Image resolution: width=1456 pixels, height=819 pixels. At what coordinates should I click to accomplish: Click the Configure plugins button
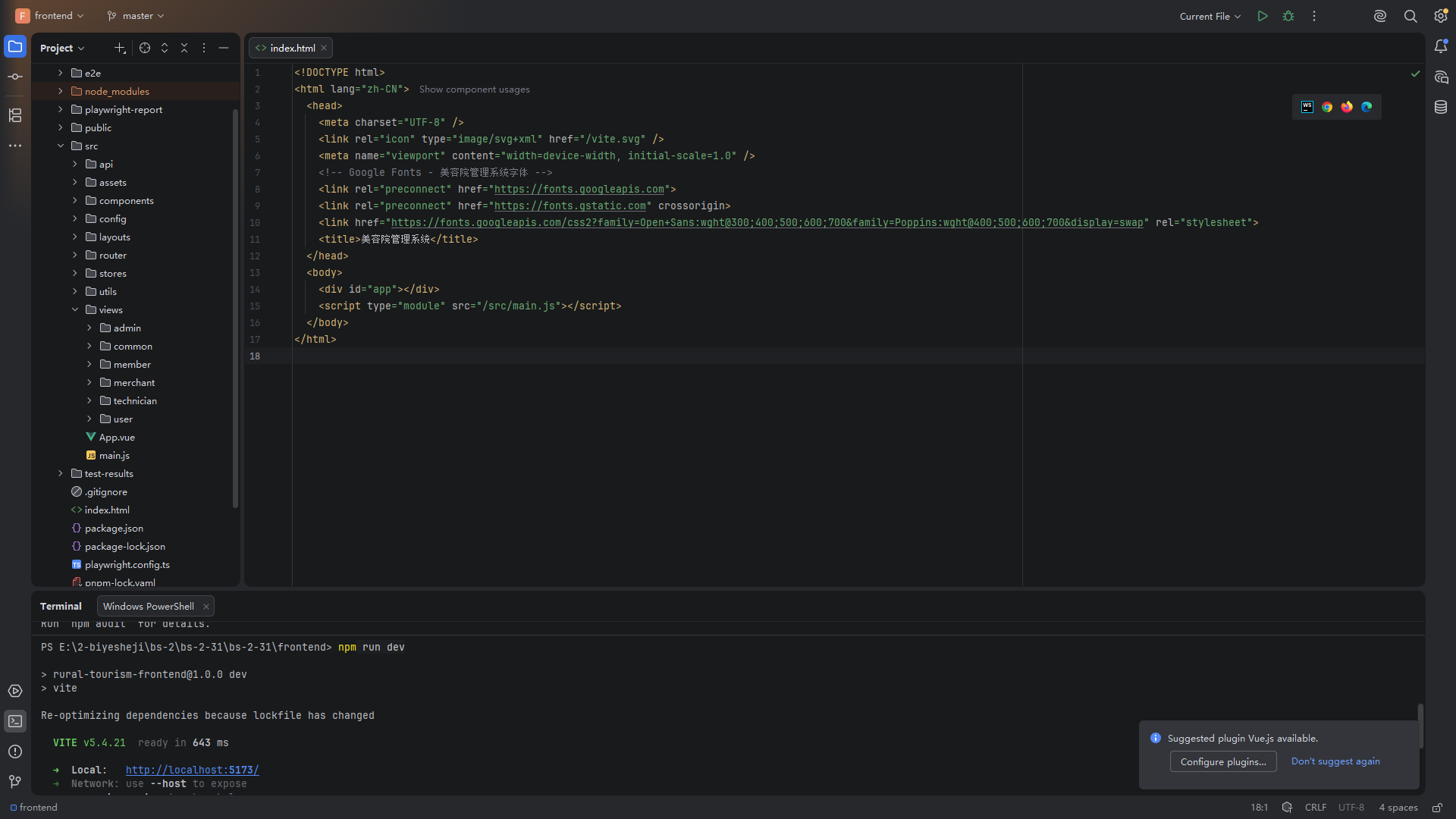(1223, 761)
